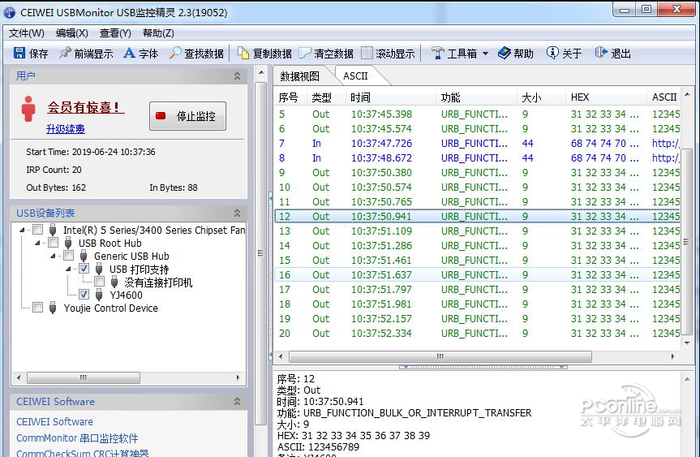Open the CEIWEI Software link
Image resolution: width=700 pixels, height=457 pixels.
pos(55,422)
